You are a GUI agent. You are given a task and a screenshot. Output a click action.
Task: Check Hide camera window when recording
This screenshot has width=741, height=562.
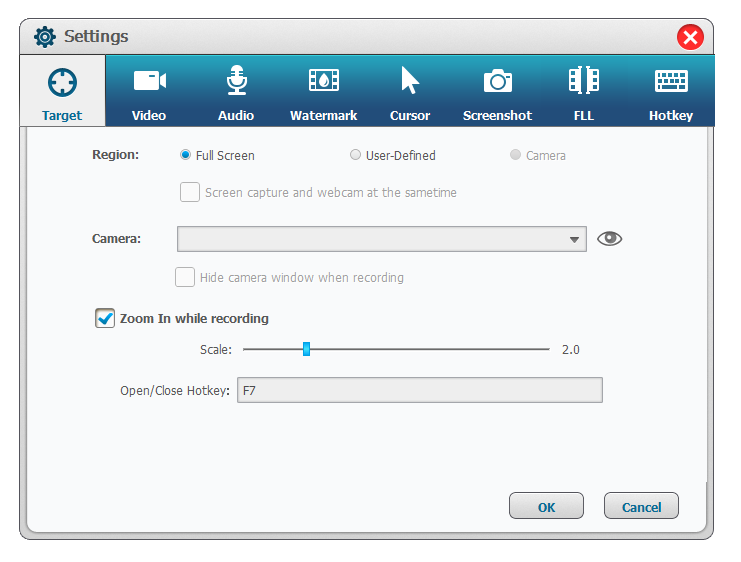[x=185, y=277]
